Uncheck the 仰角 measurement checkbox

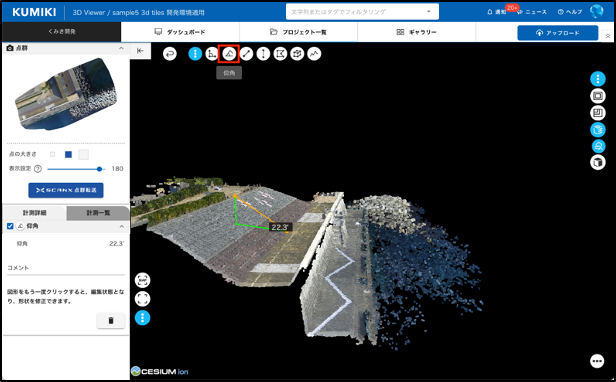coord(10,226)
